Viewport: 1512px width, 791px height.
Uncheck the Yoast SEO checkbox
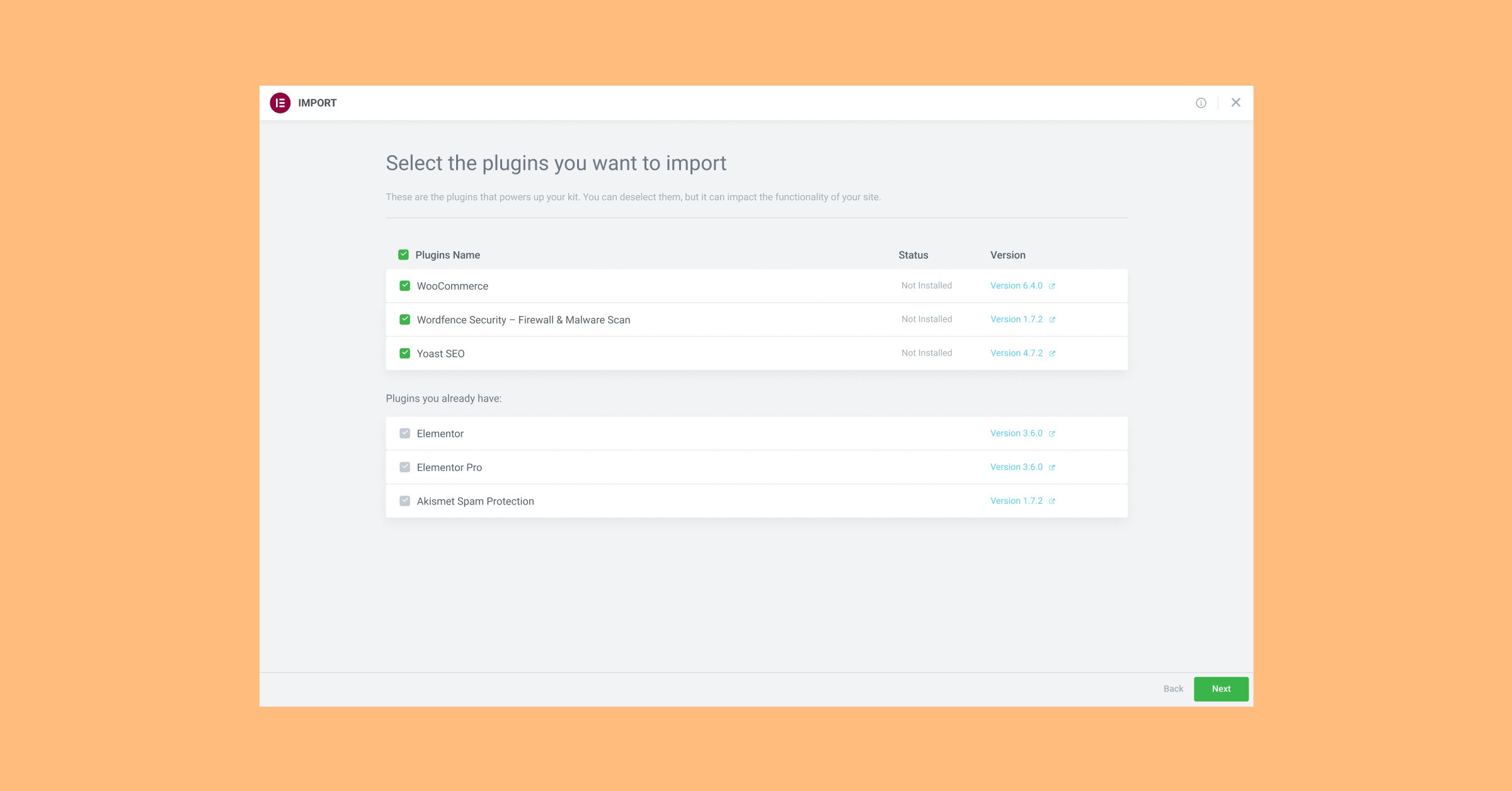(404, 353)
